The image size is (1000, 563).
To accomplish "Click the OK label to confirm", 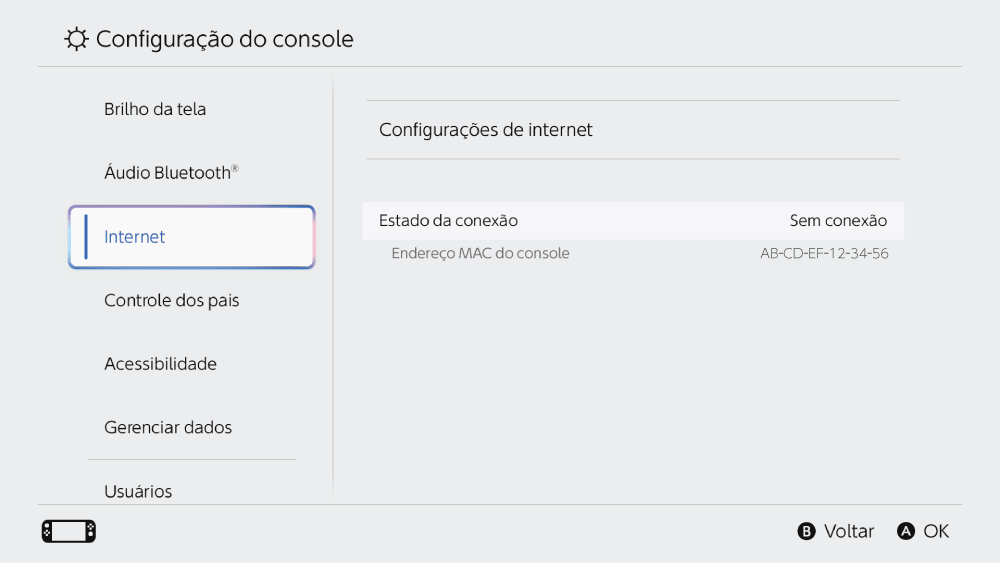I will tap(936, 531).
